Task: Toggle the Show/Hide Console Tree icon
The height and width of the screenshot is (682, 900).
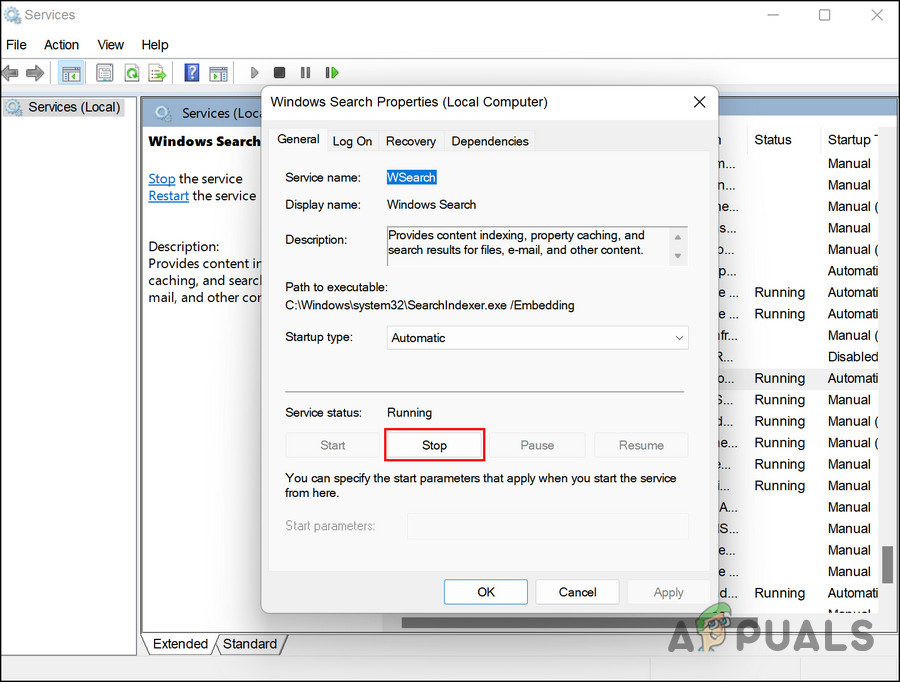Action: click(71, 73)
